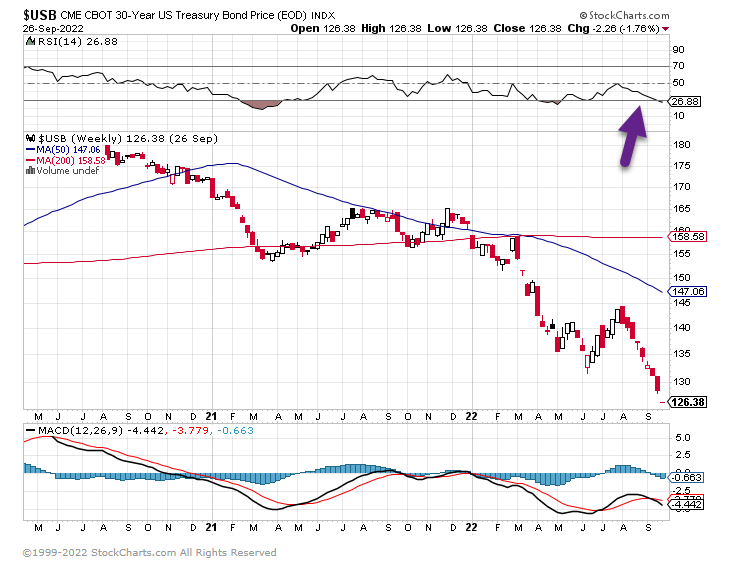Click the MACD(12,26,9) -4.442 legend label

click(101, 430)
